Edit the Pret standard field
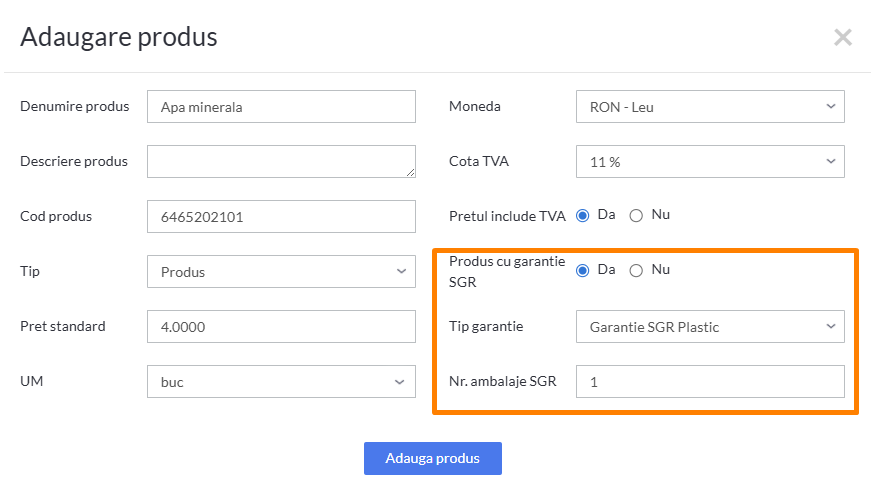Screen dimensions: 871x495 coord(281,327)
